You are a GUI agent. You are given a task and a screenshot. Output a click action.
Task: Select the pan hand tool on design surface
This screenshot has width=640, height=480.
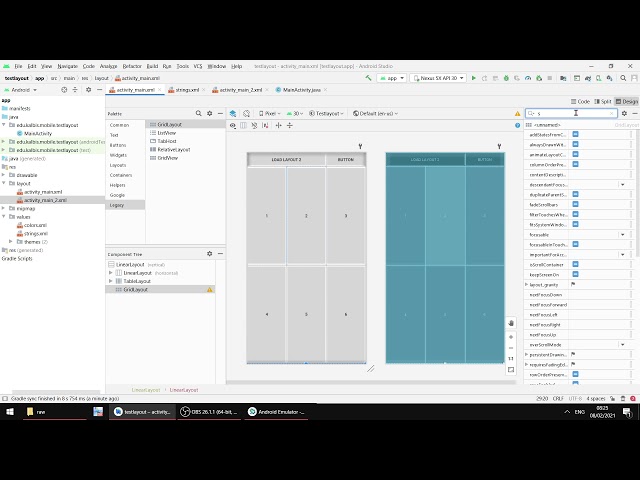[511, 323]
